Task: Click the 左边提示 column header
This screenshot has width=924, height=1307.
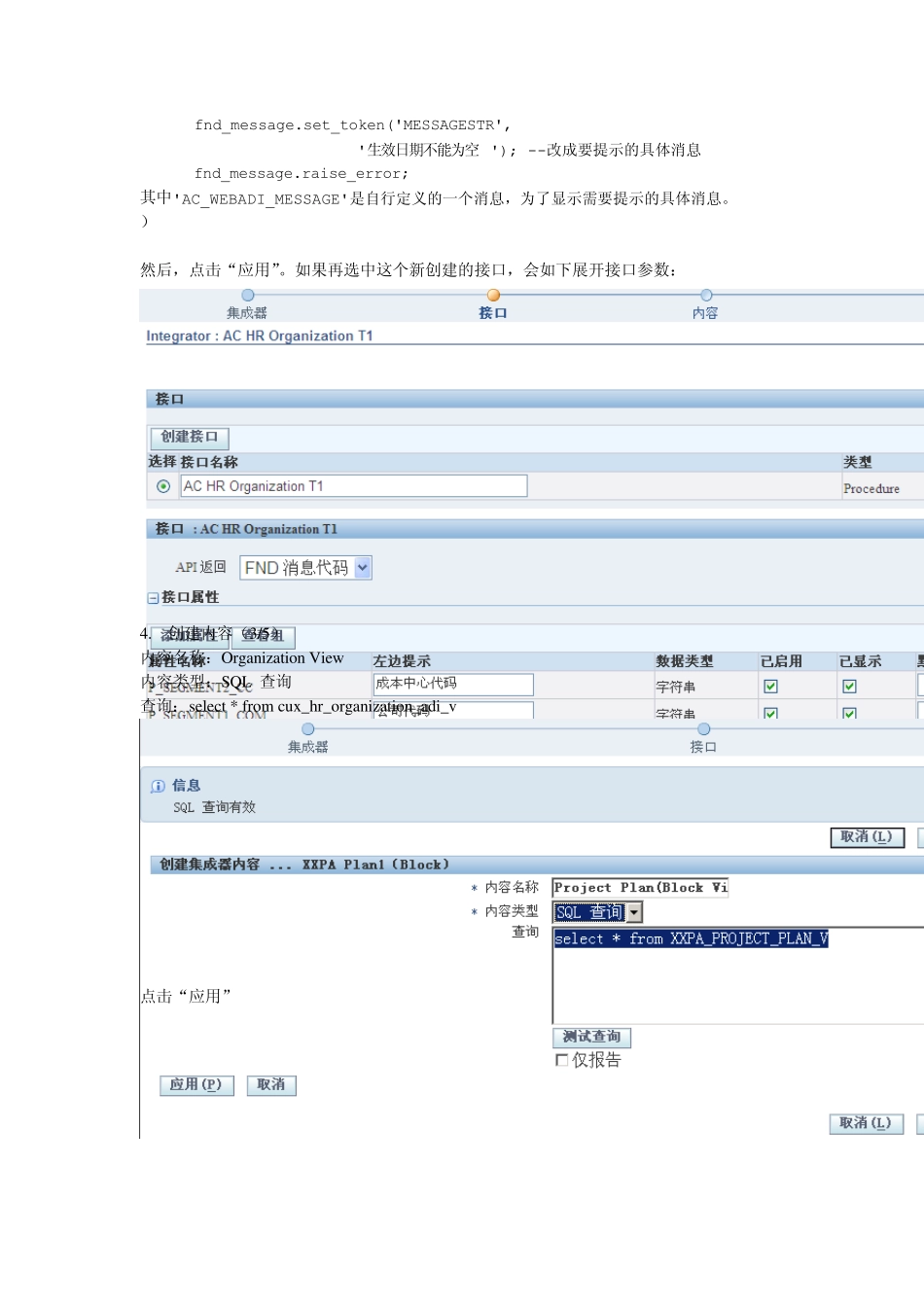Action: (402, 661)
